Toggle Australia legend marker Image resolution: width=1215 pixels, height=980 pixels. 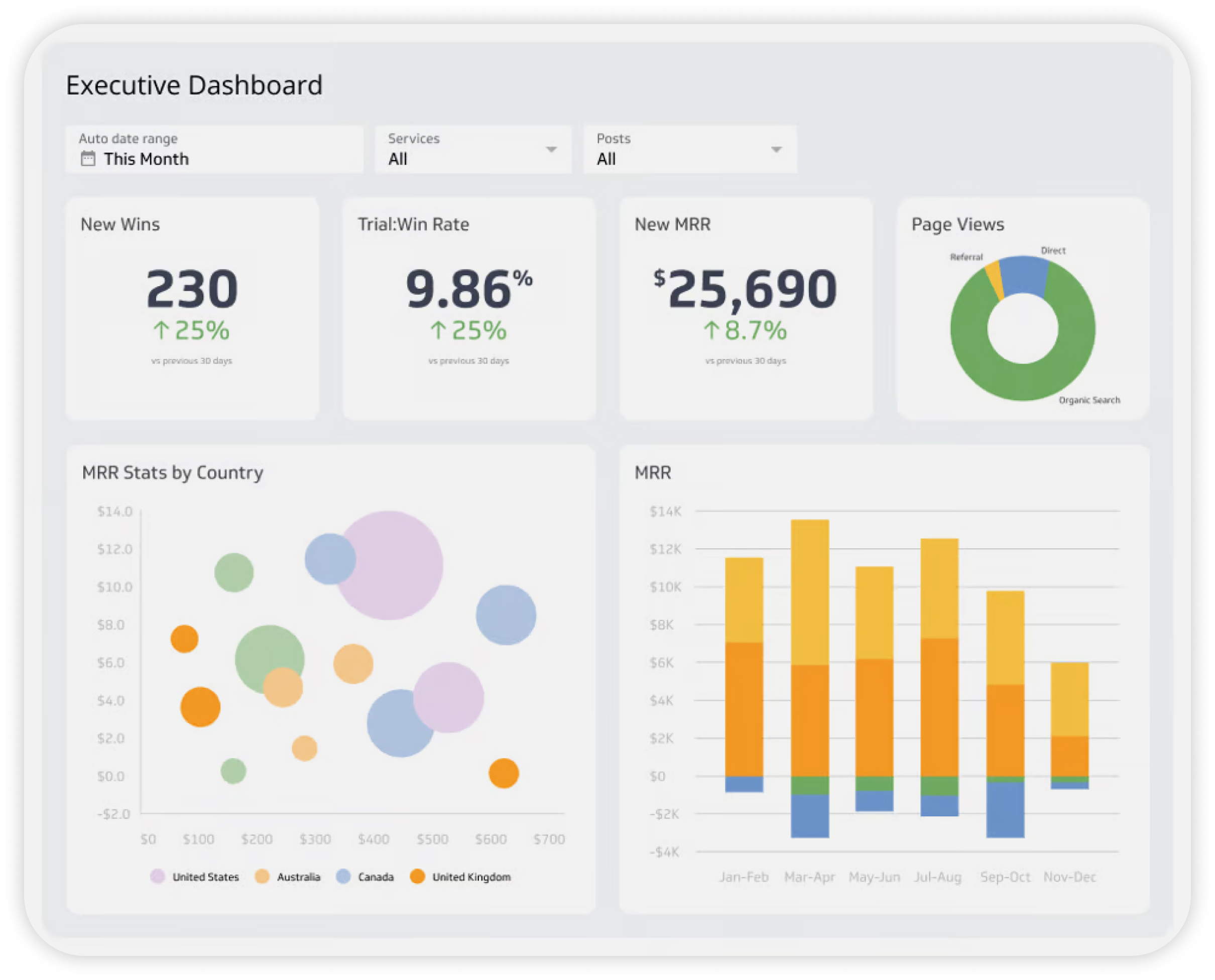click(x=262, y=876)
